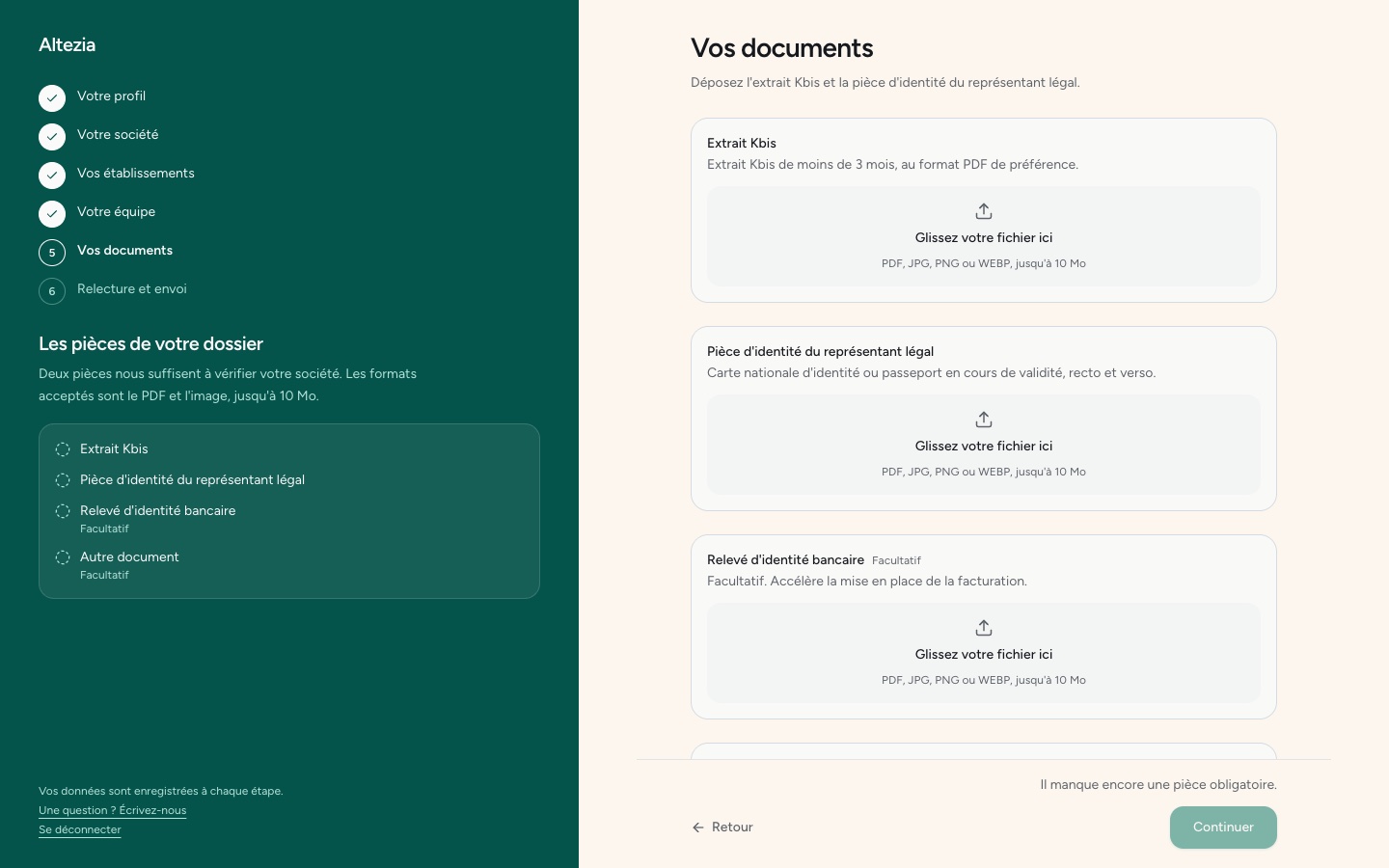Image resolution: width=1389 pixels, height=868 pixels.
Task: Open the Vos établissements step
Action: [136, 174]
